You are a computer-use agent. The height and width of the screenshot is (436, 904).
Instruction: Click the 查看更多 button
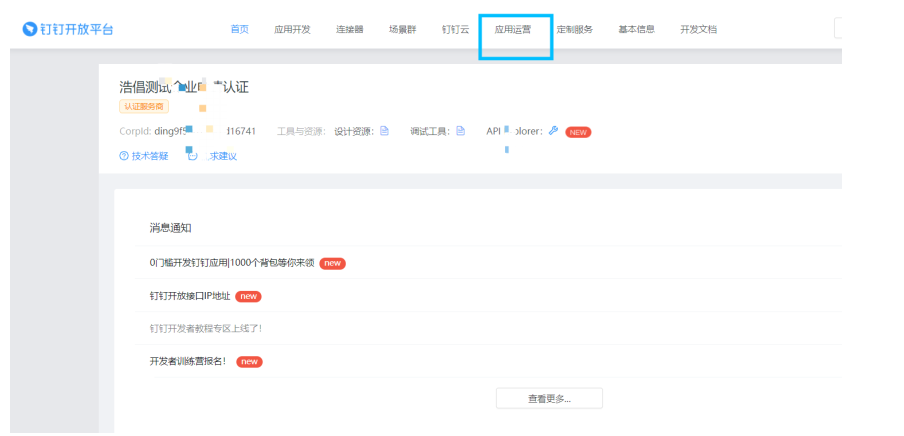coord(549,398)
